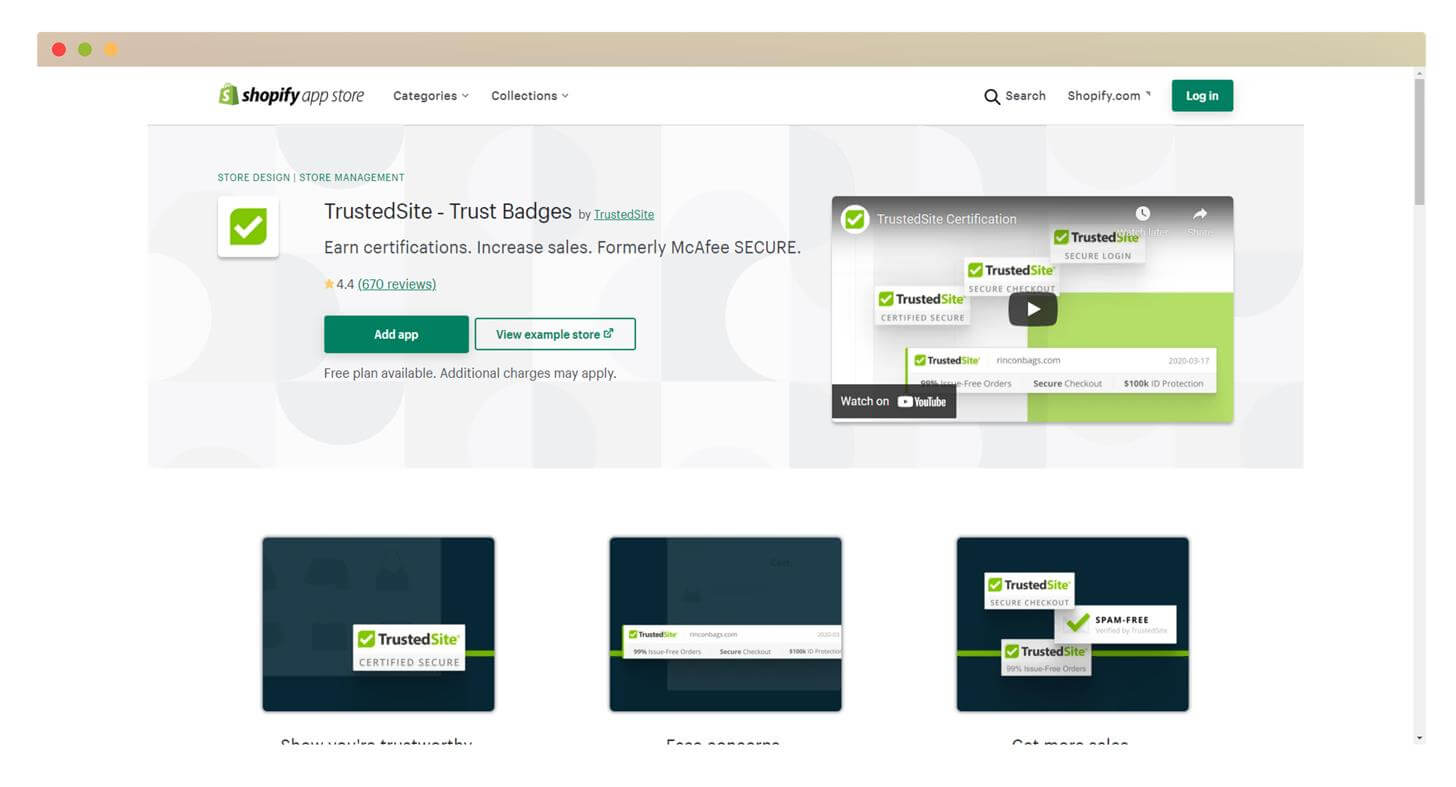Click the Log in button

pyautogui.click(x=1202, y=96)
